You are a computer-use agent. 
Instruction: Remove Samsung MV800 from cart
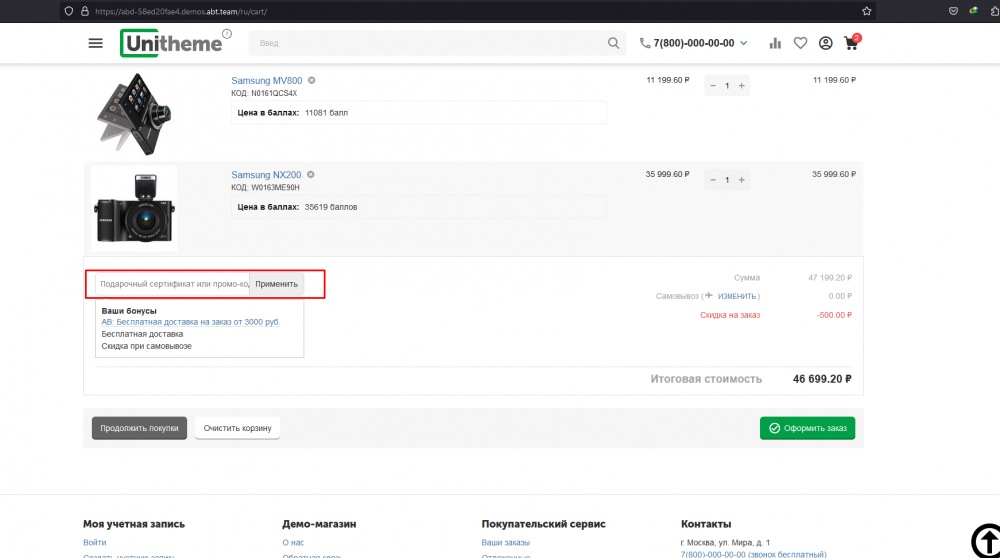coord(312,80)
